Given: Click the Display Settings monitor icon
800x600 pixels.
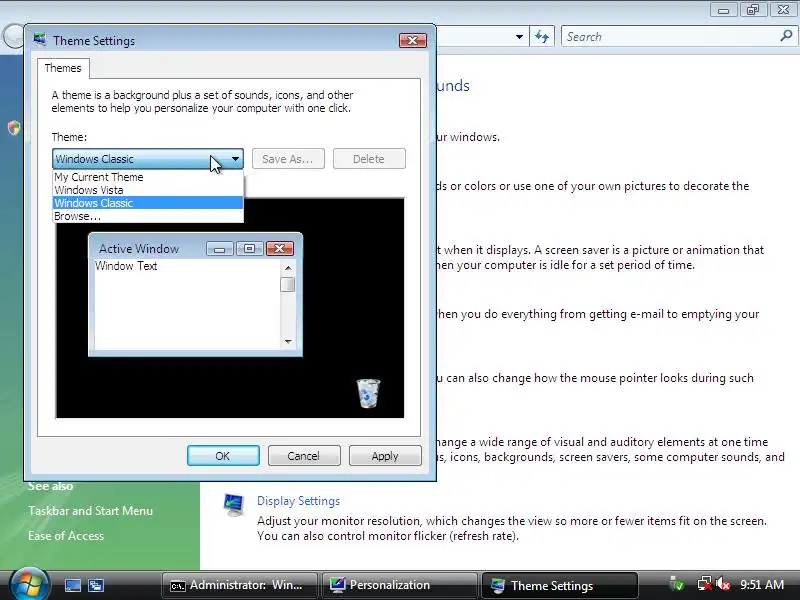Looking at the screenshot, I should [234, 505].
